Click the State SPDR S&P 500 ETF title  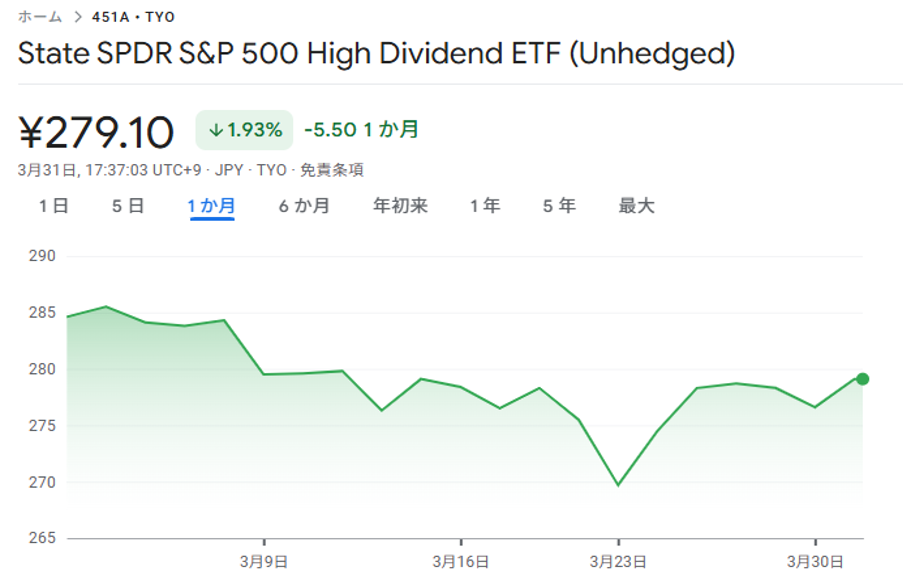pos(376,54)
